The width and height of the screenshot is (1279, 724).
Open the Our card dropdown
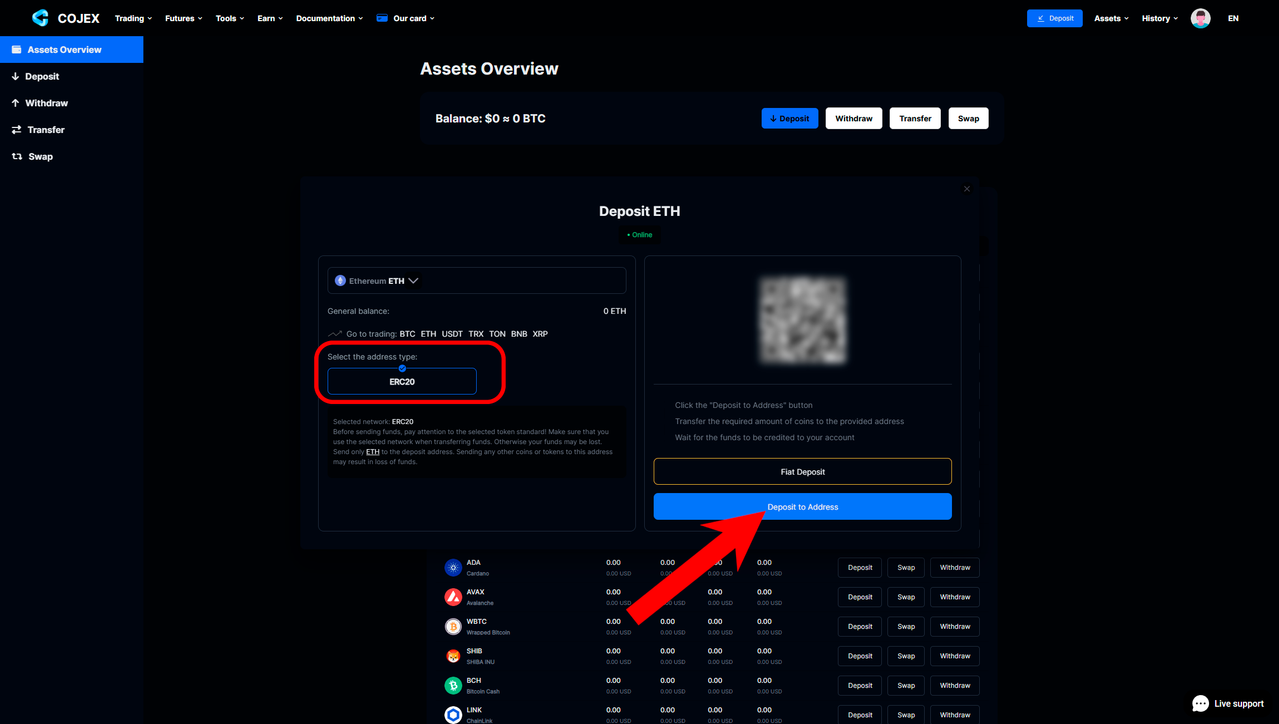click(x=413, y=18)
